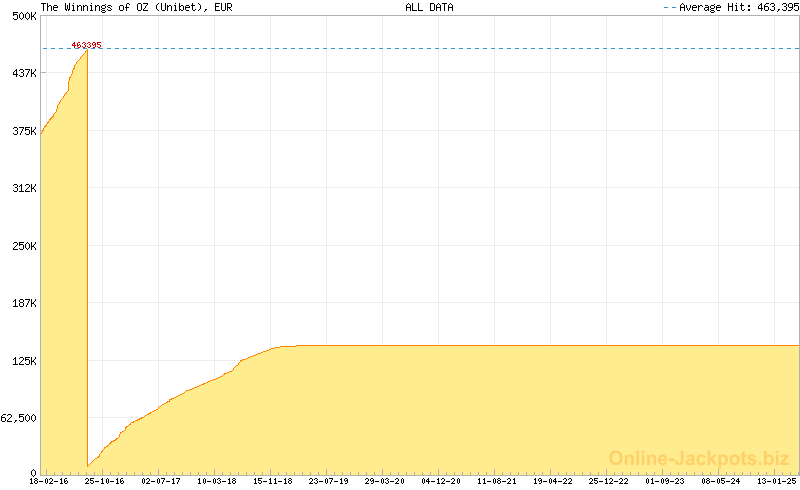Viewport: 800px width, 490px height.
Task: Click the 29-03-20 x-axis date label
Action: click(384, 481)
